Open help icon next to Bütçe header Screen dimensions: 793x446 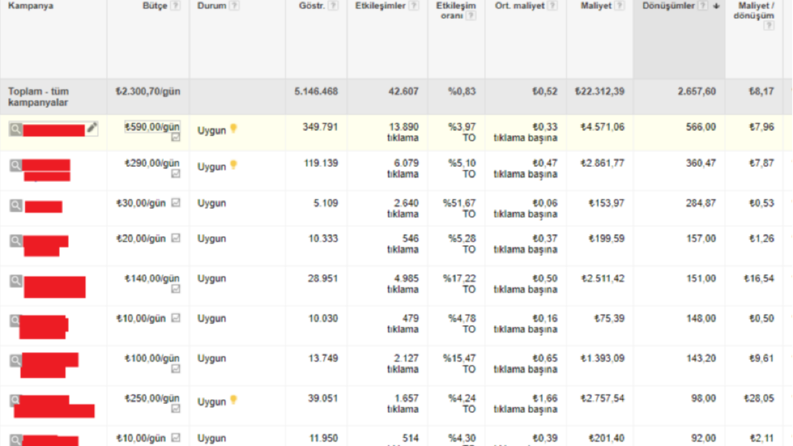(175, 6)
